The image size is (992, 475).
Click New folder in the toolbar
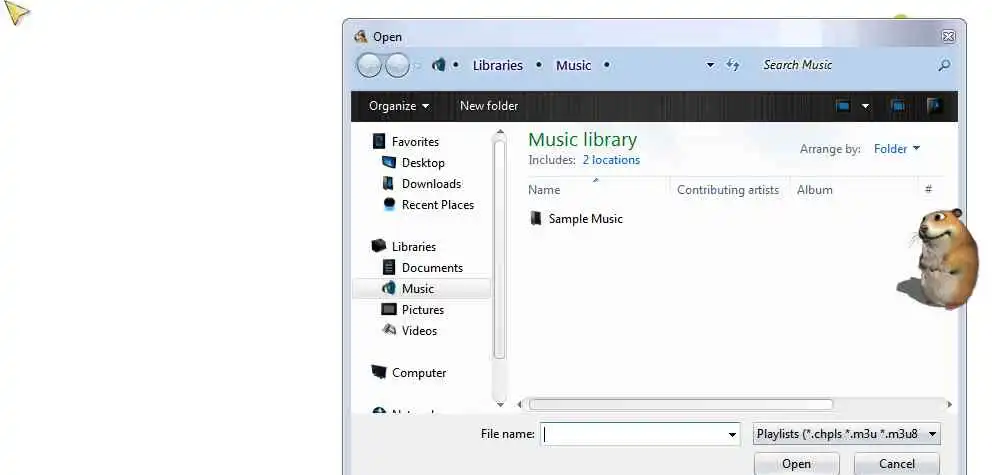tap(489, 106)
